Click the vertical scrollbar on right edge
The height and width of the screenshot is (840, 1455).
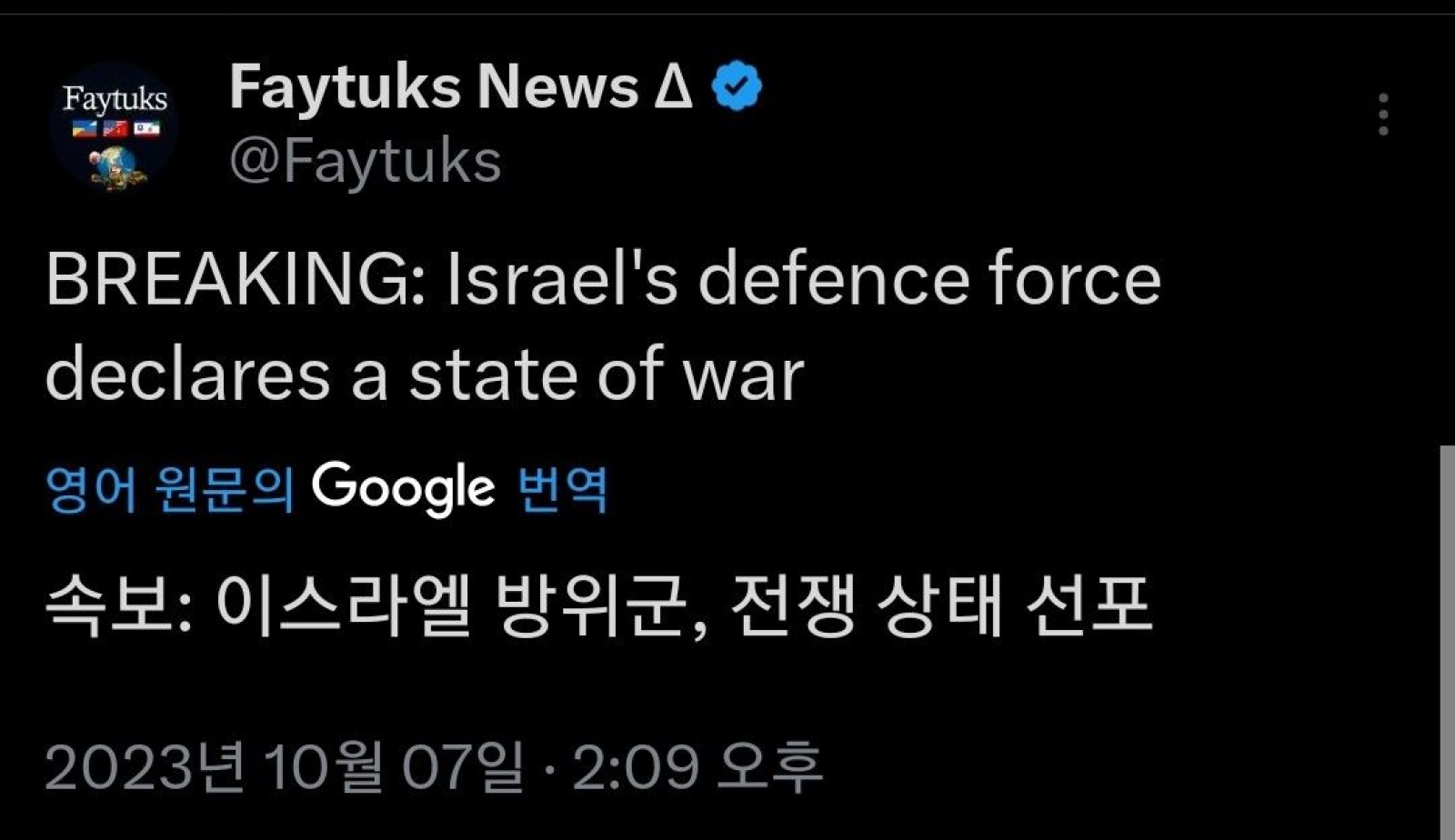pos(1447,636)
